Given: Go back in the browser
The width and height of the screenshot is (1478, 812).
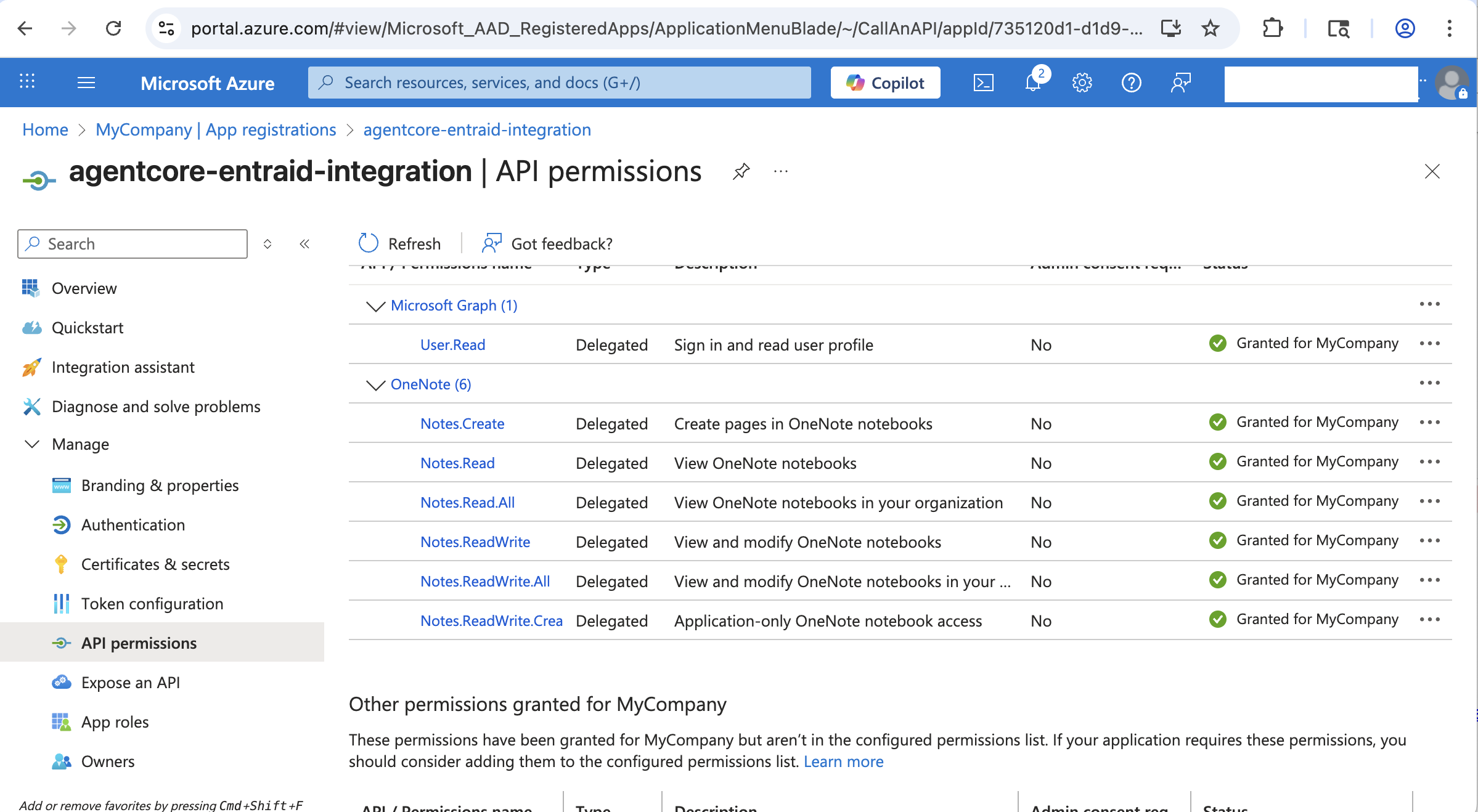Looking at the screenshot, I should click(x=25, y=28).
